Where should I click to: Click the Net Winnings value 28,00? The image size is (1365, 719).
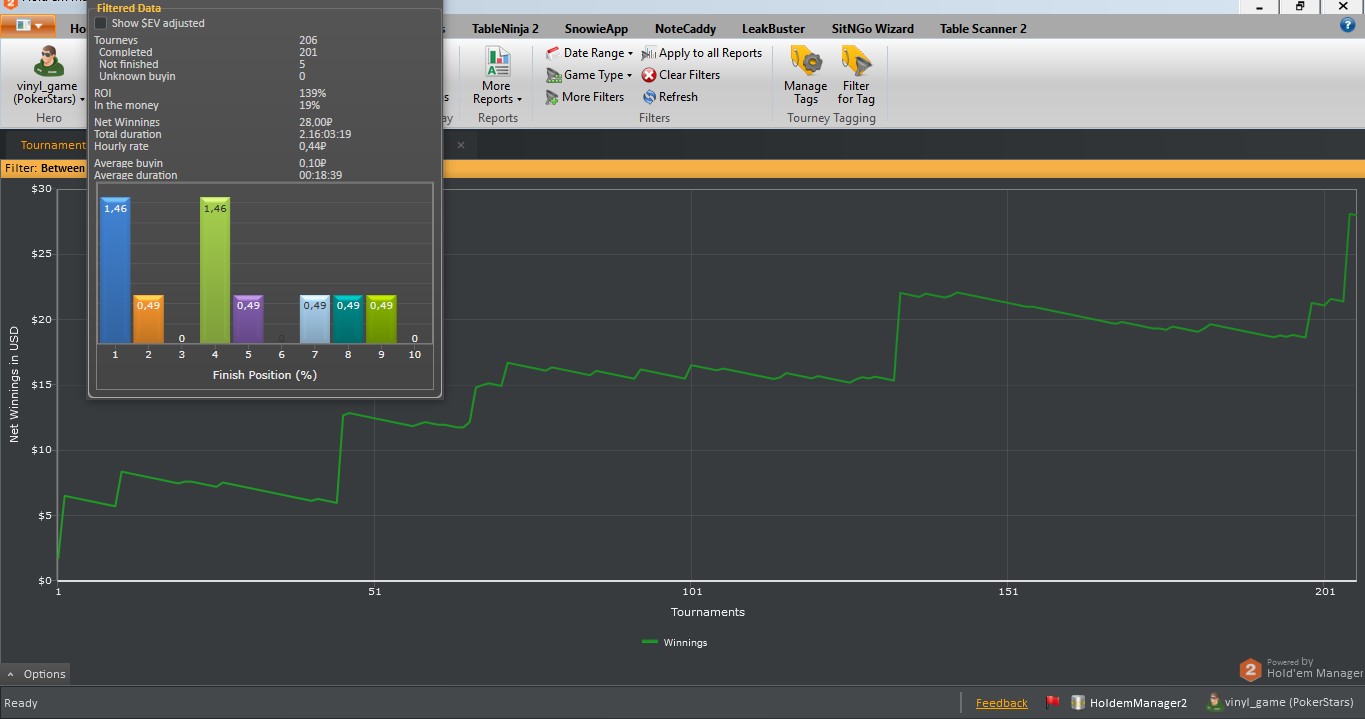(x=314, y=122)
